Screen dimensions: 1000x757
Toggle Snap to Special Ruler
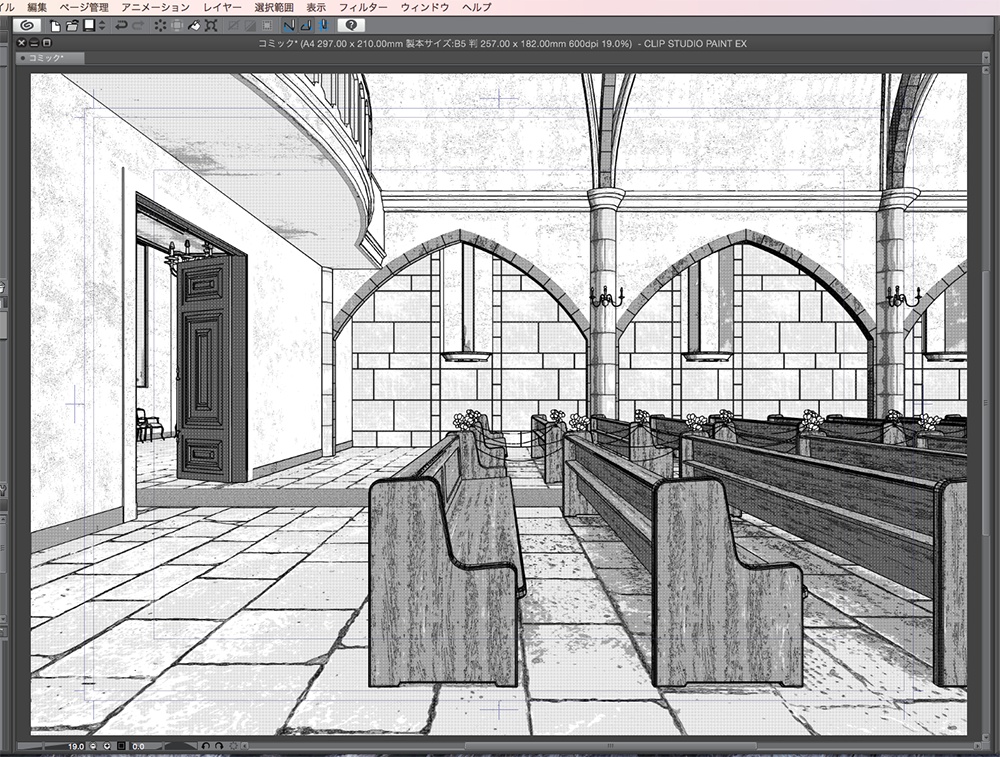click(305, 25)
